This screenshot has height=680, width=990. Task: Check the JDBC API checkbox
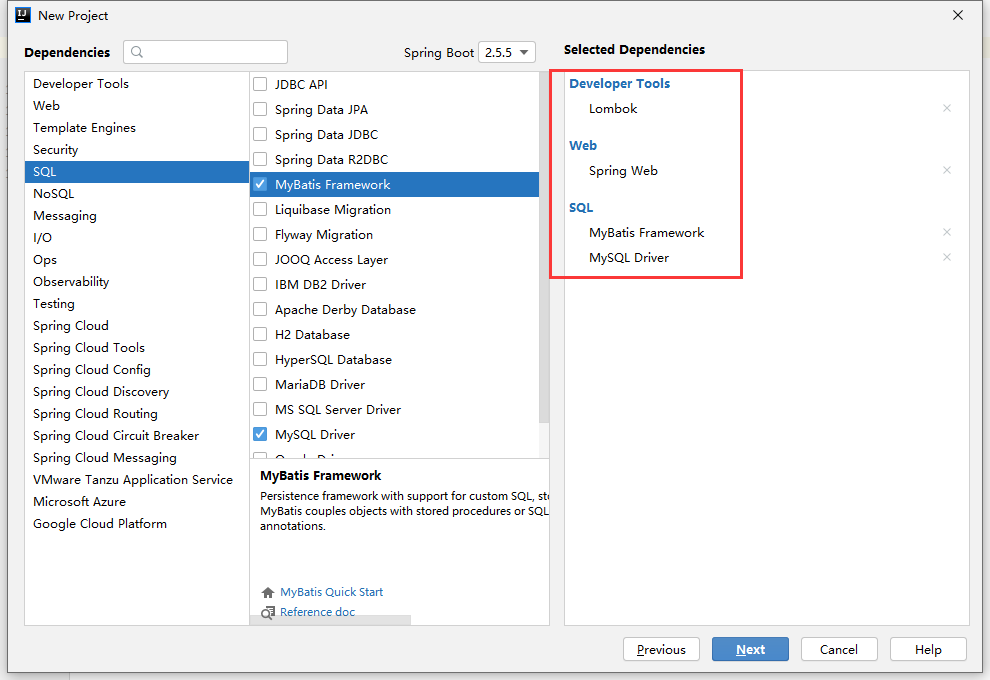260,84
